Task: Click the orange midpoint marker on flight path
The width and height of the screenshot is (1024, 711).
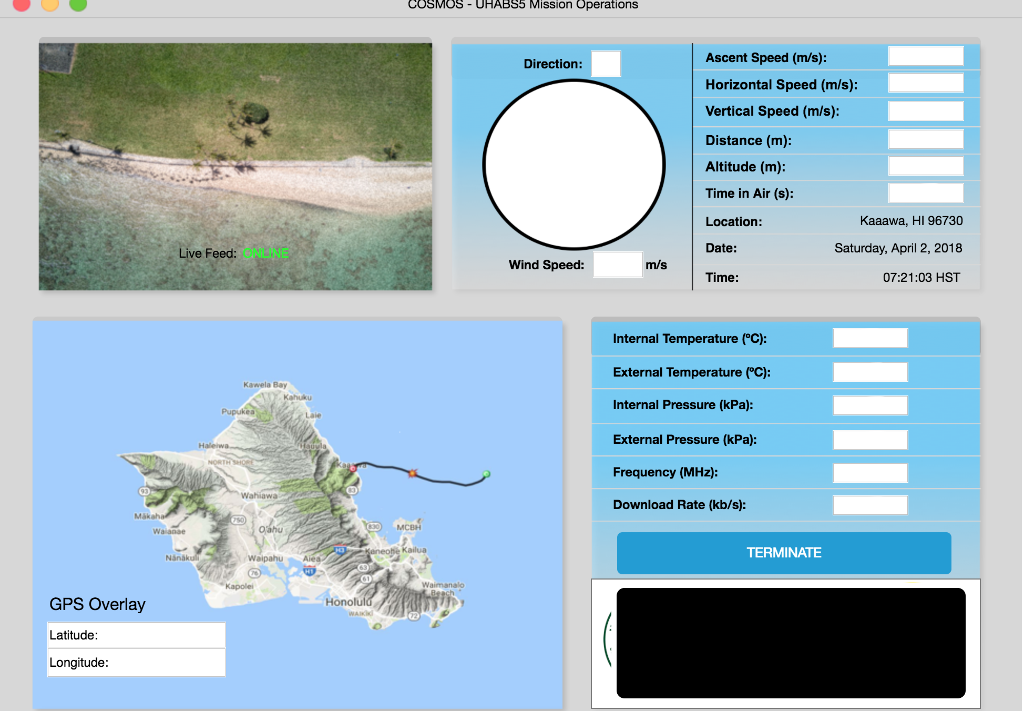Action: pyautogui.click(x=411, y=472)
